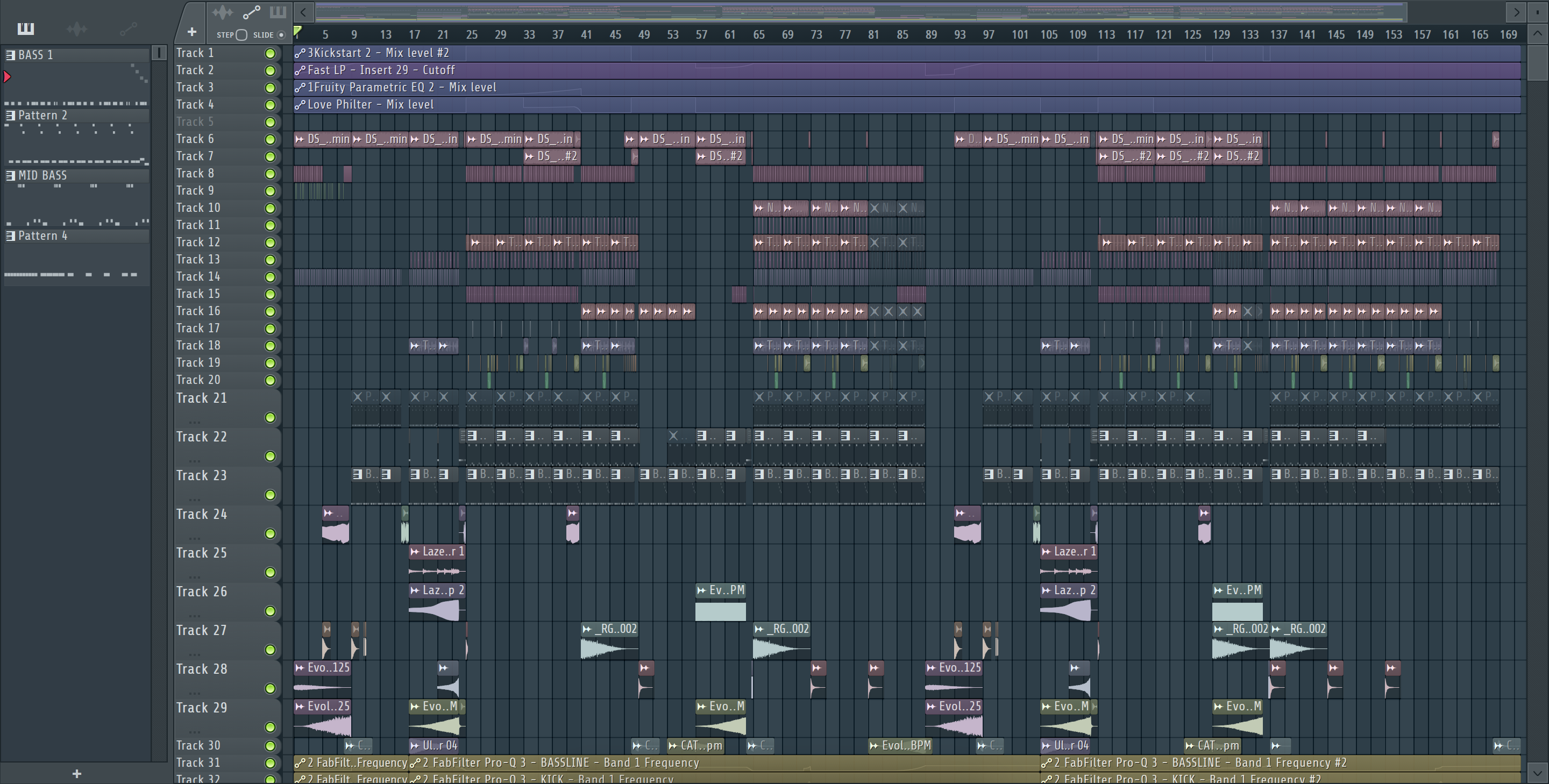The height and width of the screenshot is (784, 1549).
Task: Select piano pattern clip type above SLIDE
Action: point(278,12)
